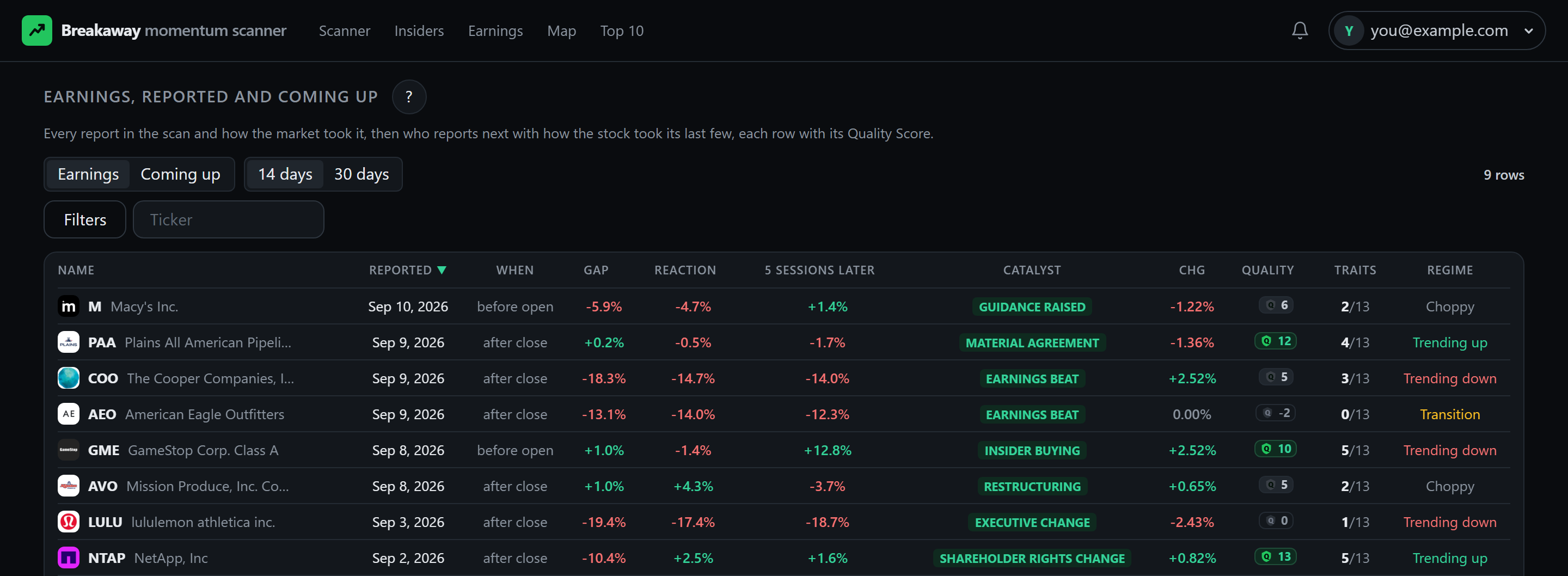The width and height of the screenshot is (1568, 576).
Task: Sort by the Name column header
Action: [x=76, y=271]
